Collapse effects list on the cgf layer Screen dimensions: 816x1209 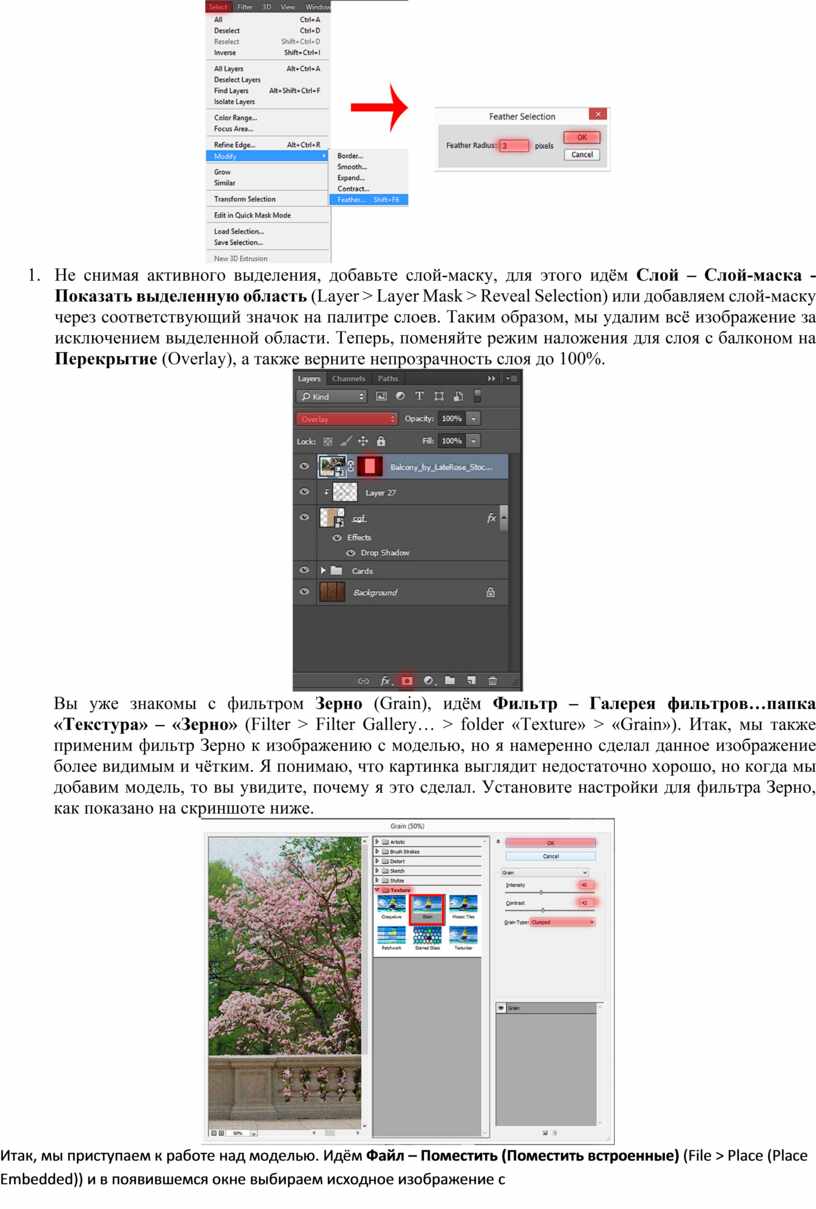coord(504,518)
